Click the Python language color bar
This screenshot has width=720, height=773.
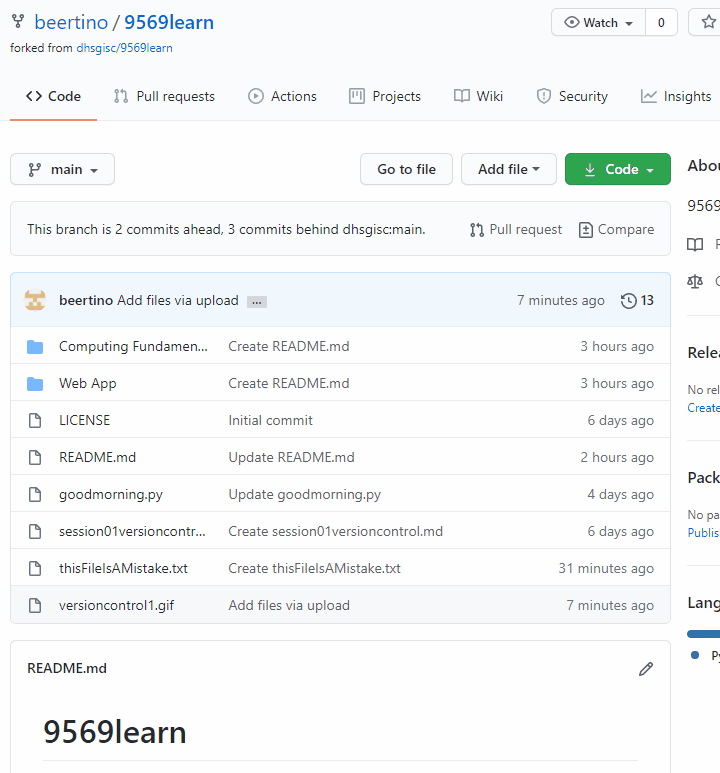703,634
